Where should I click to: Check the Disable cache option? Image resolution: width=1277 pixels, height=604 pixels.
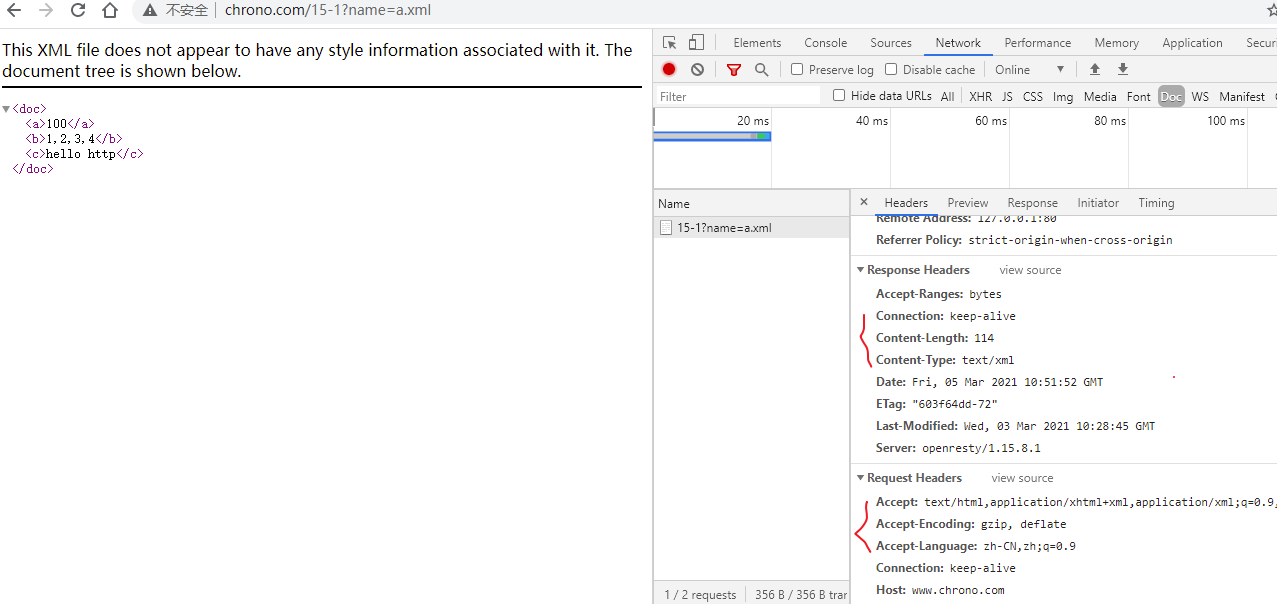tap(891, 69)
